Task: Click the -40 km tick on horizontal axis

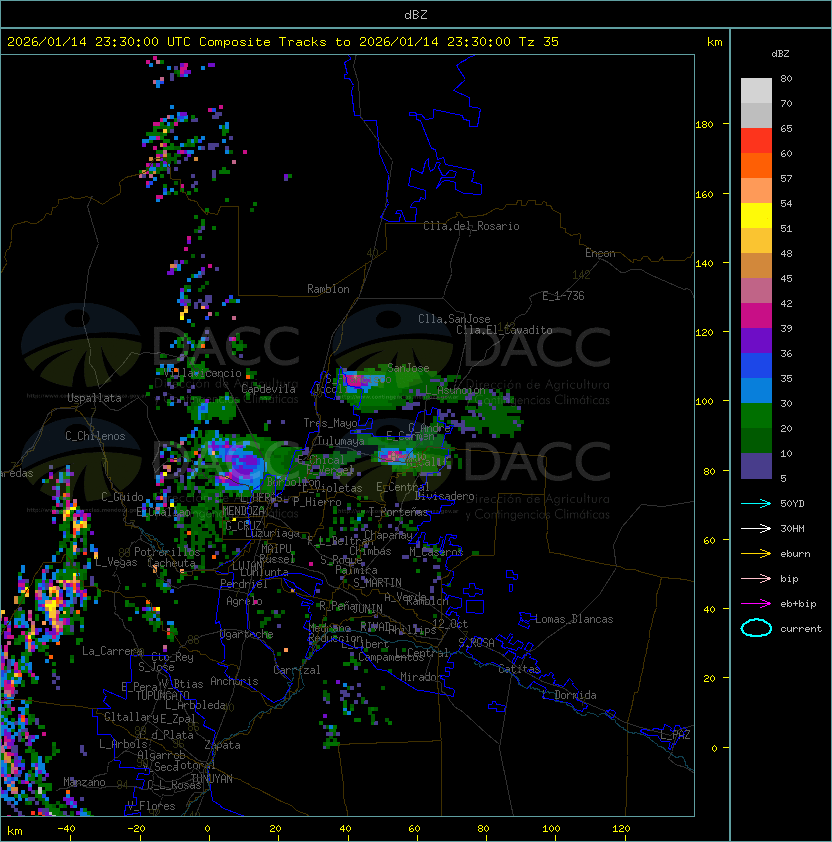Action: pos(66,829)
